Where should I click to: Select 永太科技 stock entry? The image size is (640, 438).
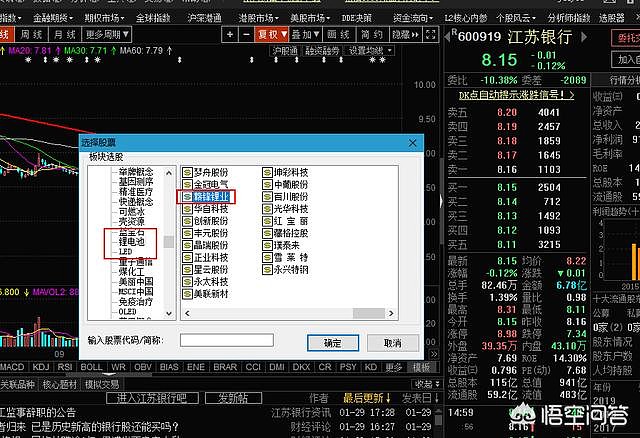tap(205, 282)
